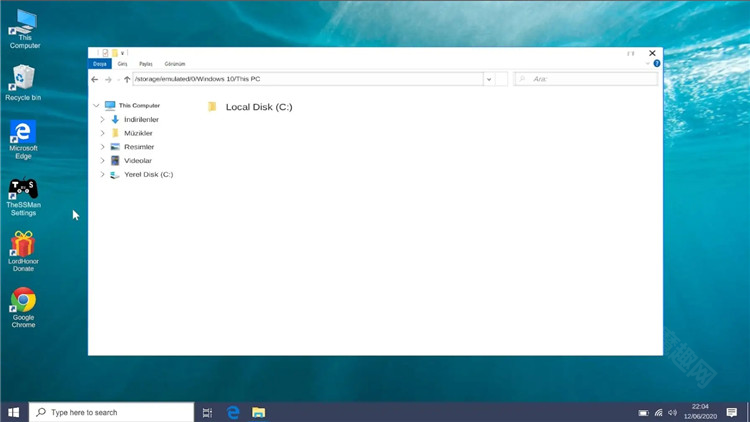Click the File Explorer taskbar icon
Screen dimensions: 750x422
259,412
